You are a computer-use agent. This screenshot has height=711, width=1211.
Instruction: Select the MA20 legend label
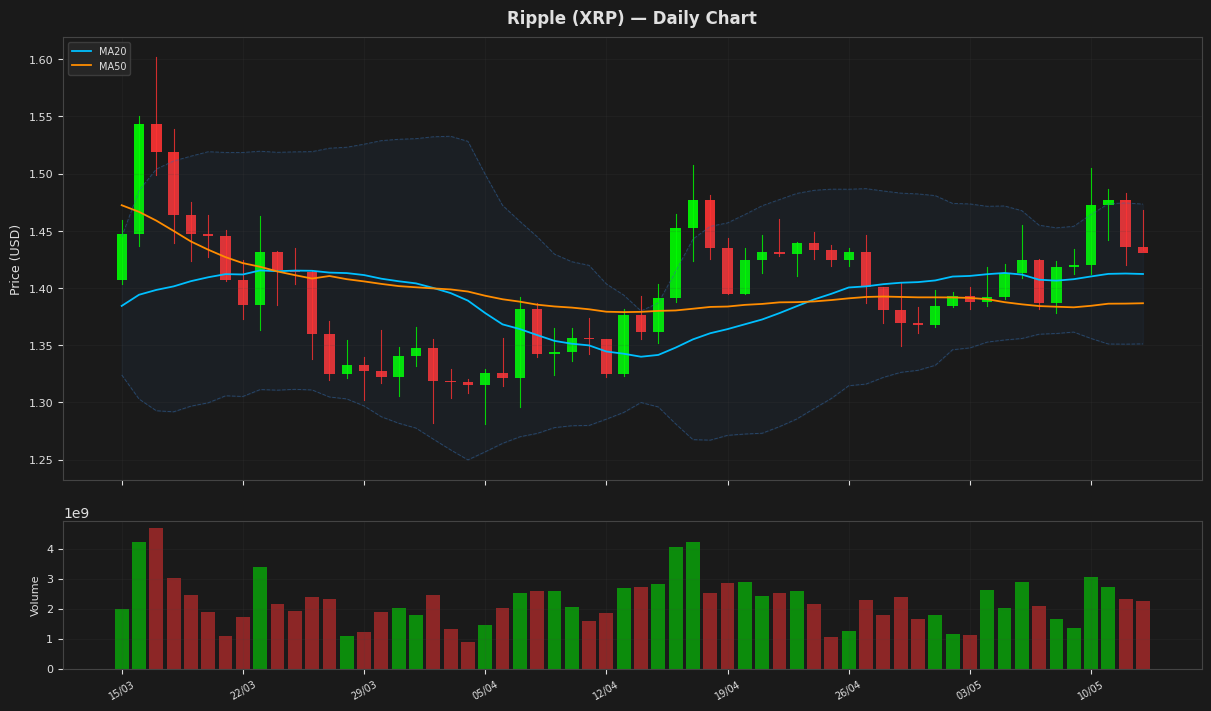pyautogui.click(x=112, y=52)
